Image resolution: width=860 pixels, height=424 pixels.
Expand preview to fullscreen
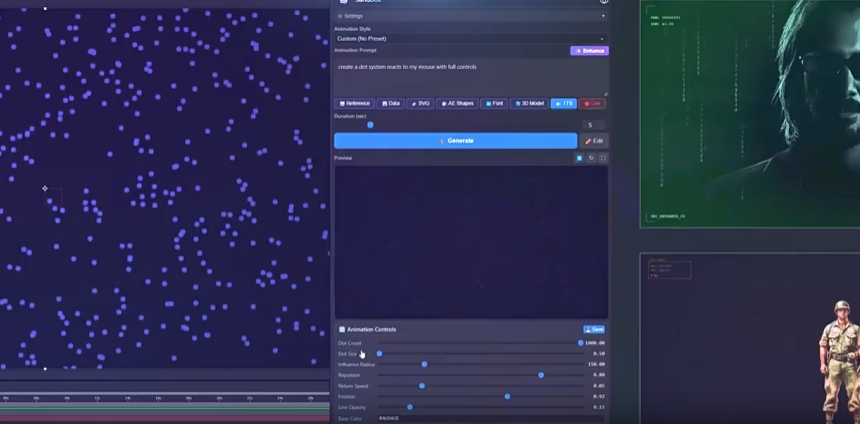603,158
